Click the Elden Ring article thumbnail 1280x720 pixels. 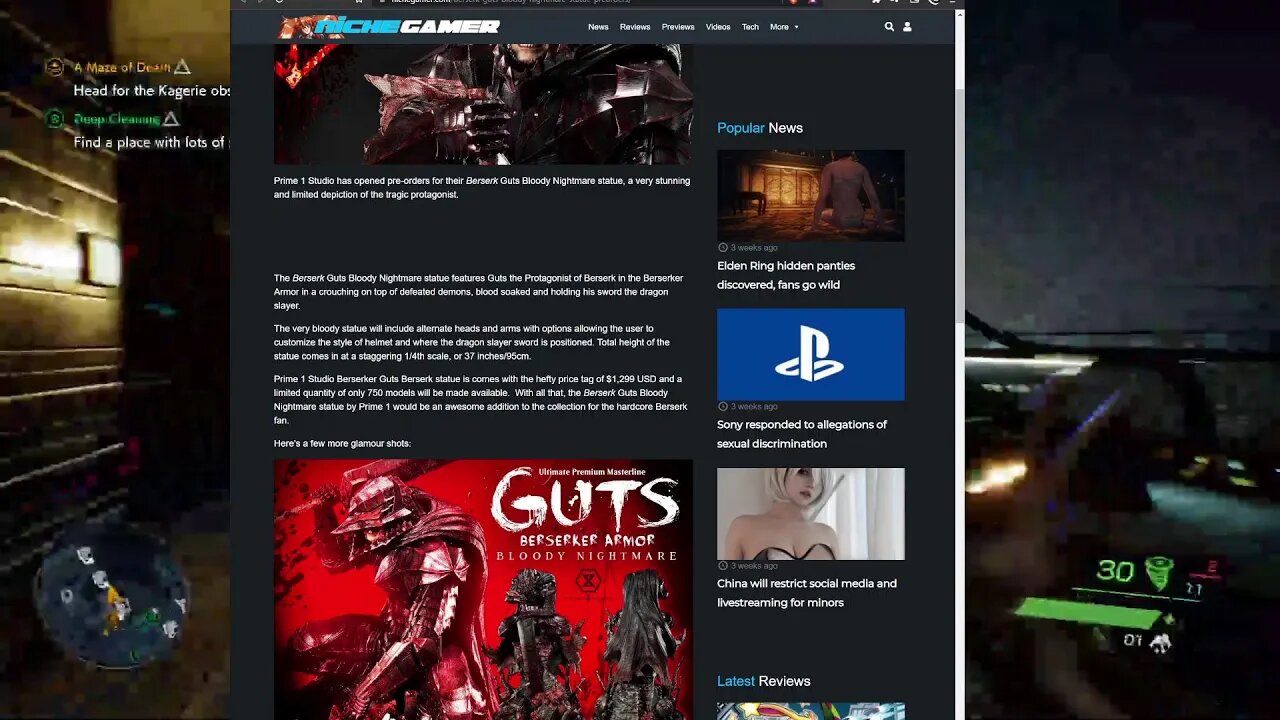coord(811,195)
